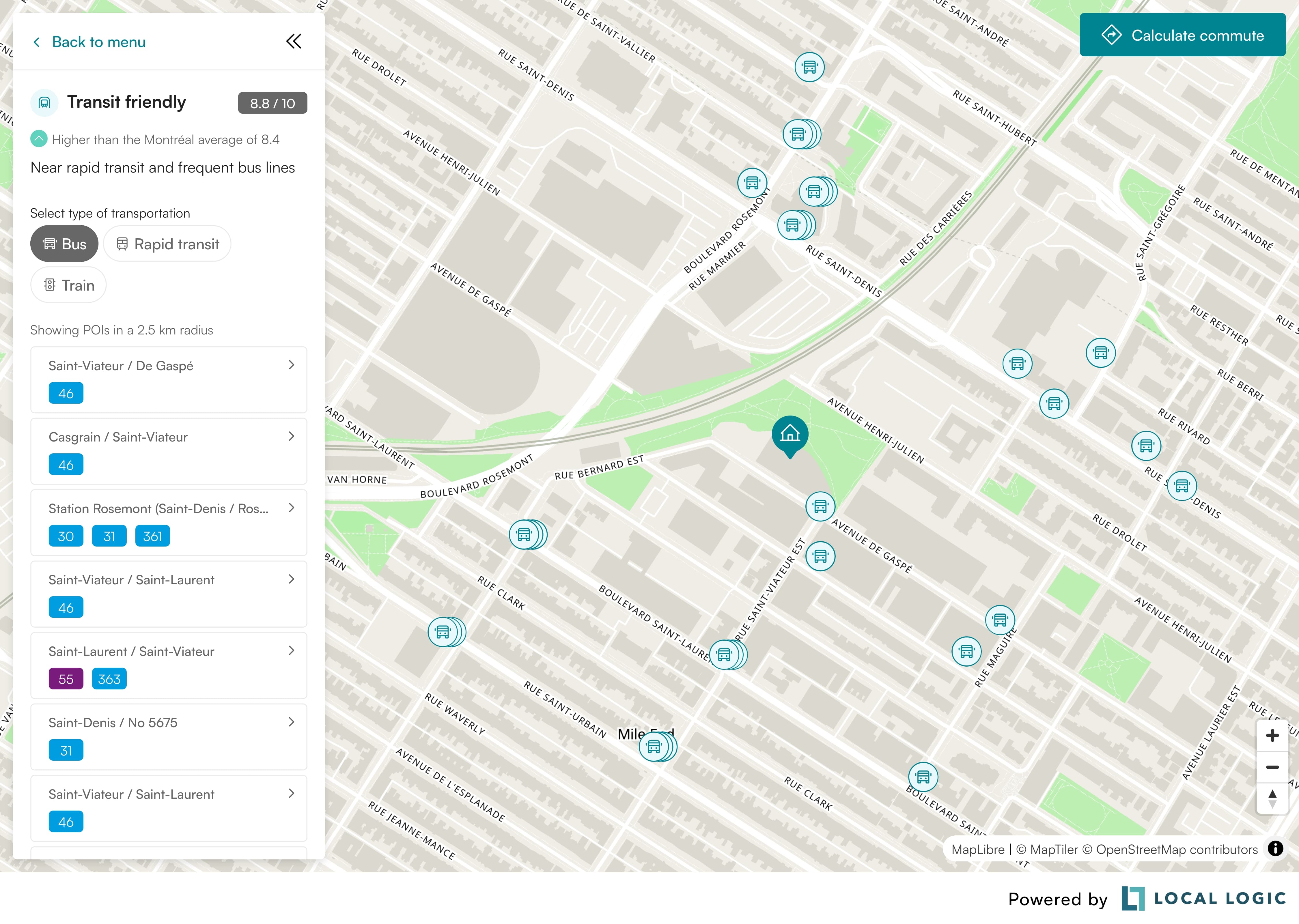The image size is (1299, 924).
Task: Click 'Showing POIs in a 2.5 km radius' text
Action: [122, 330]
